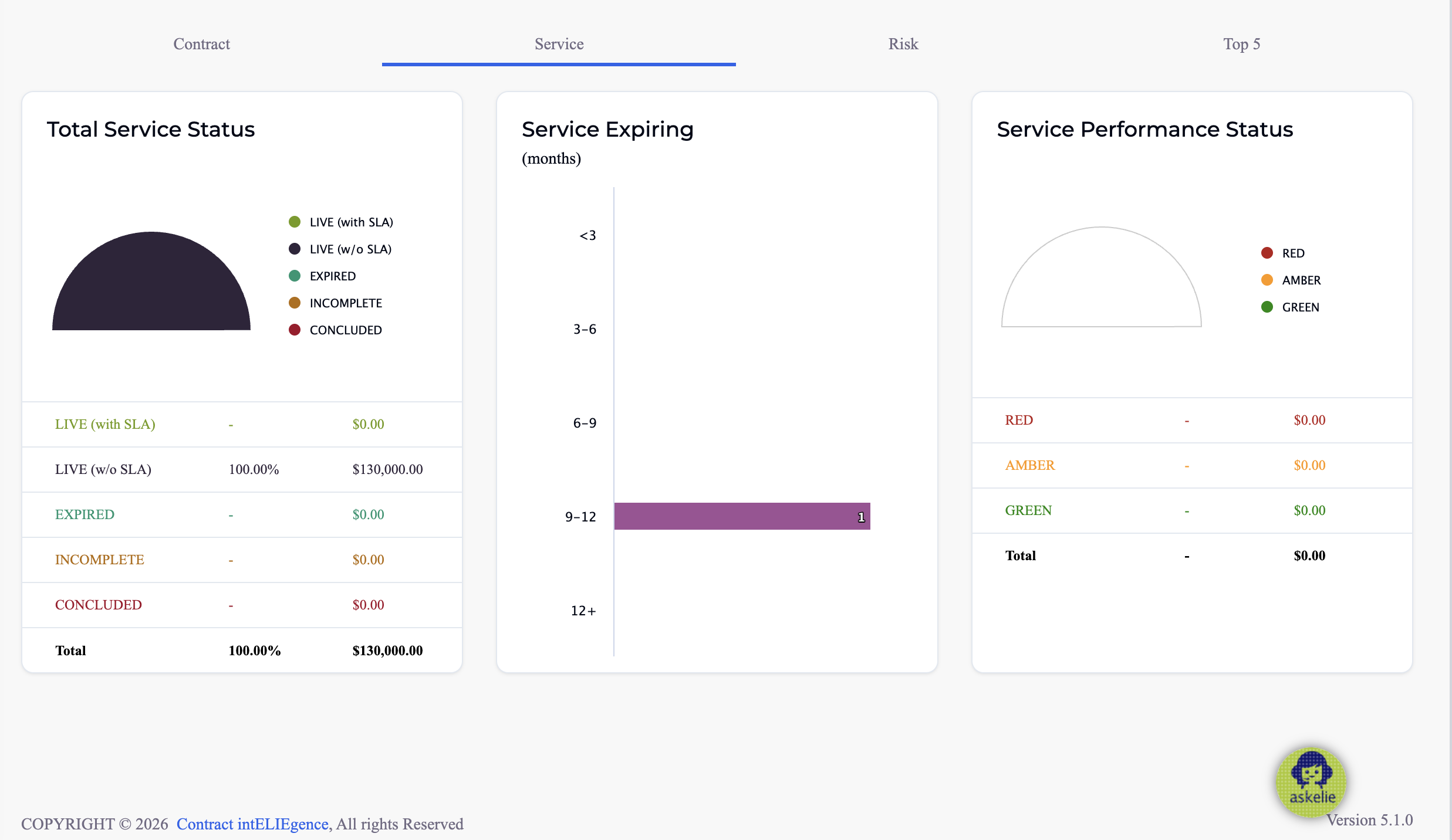Click the <3 months axis label
Image resolution: width=1452 pixels, height=840 pixels.
click(587, 235)
